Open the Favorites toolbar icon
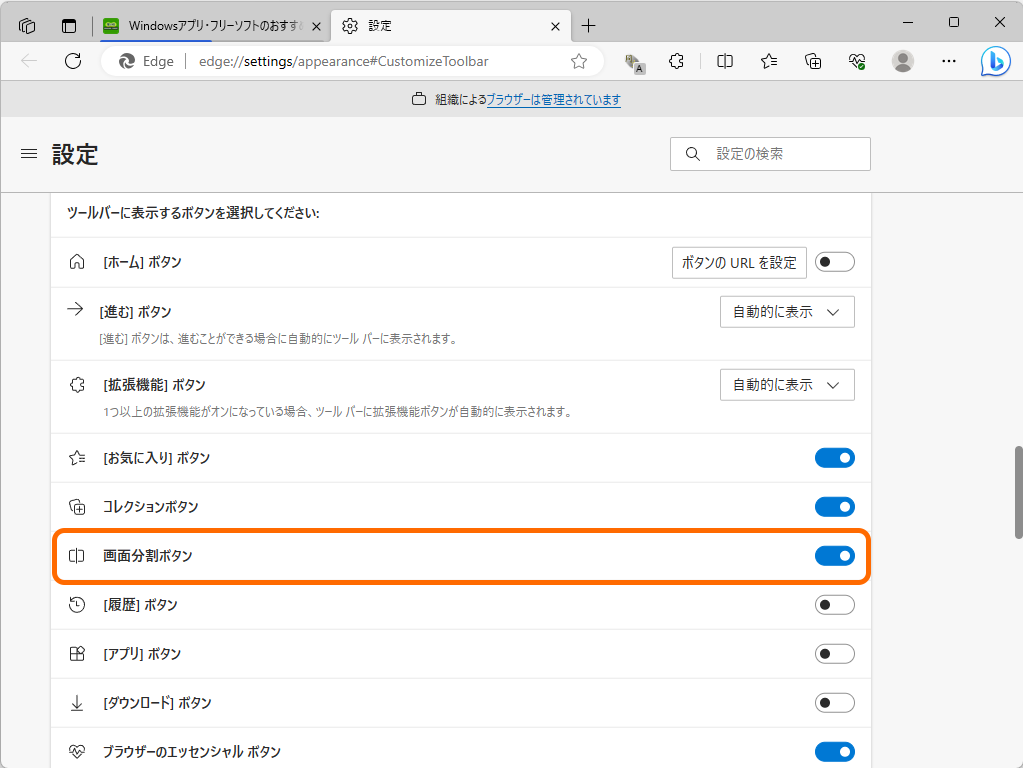Image resolution: width=1023 pixels, height=768 pixels. (x=769, y=61)
